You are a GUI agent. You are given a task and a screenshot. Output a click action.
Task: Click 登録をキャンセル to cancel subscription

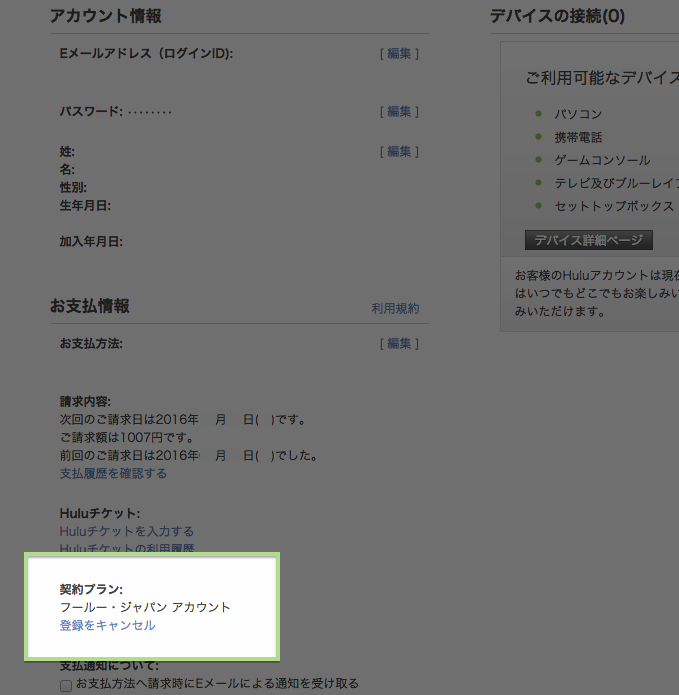[107, 625]
